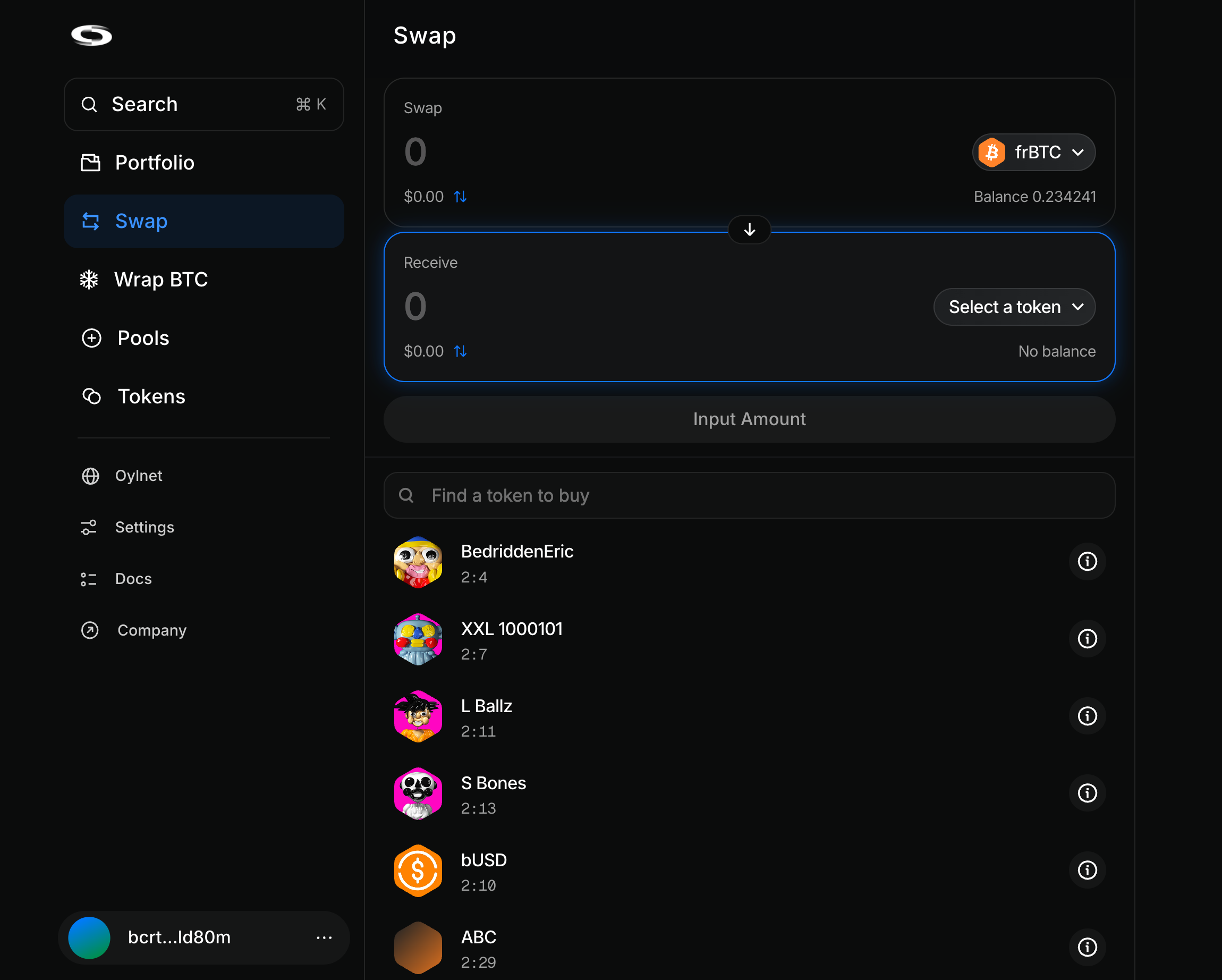Toggle currency display under Swap amount
Image resolution: width=1222 pixels, height=980 pixels.
click(x=460, y=197)
